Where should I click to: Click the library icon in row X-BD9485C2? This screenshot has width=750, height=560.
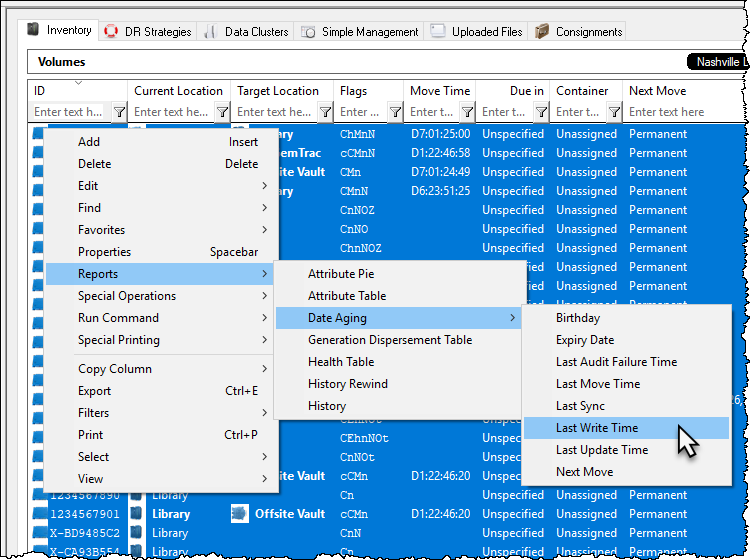point(136,533)
